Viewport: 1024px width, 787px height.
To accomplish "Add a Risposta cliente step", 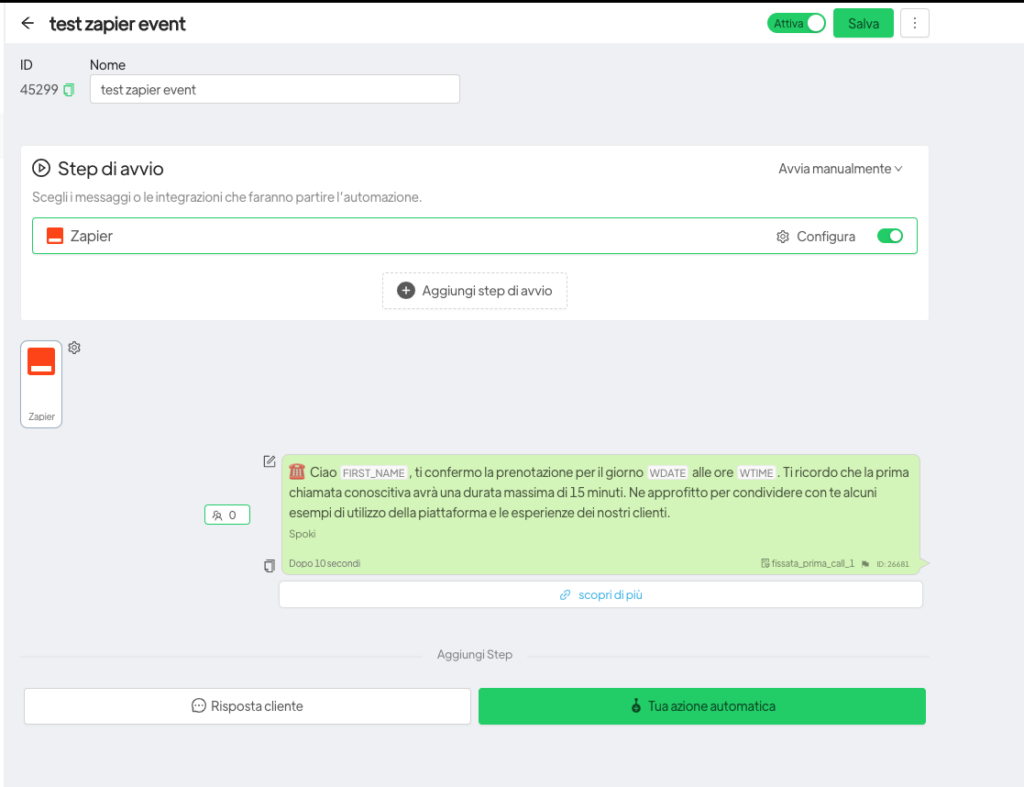I will 247,706.
